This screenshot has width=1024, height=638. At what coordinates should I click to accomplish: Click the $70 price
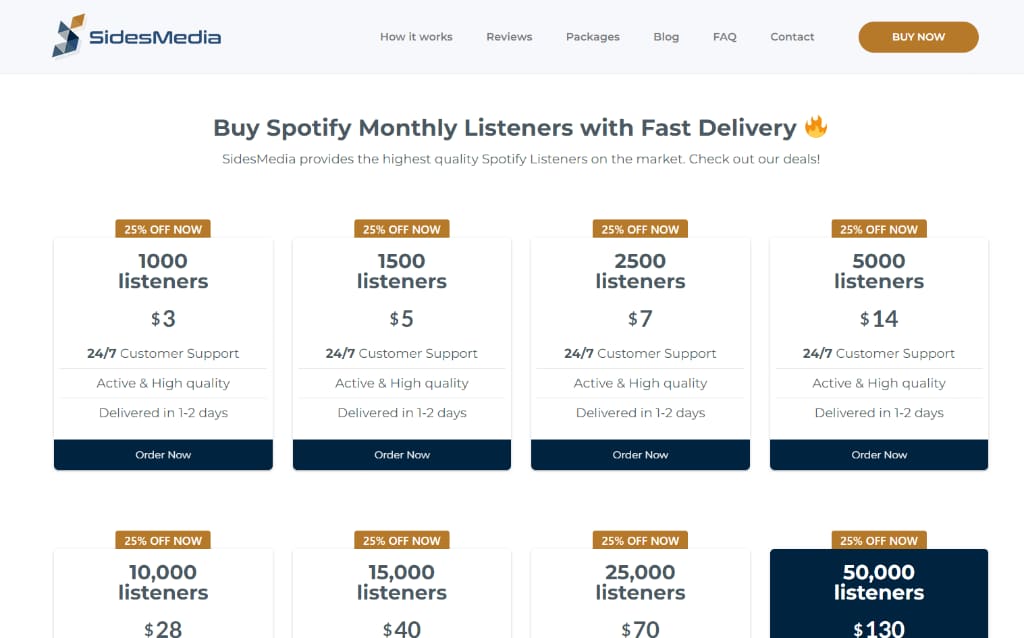click(640, 629)
